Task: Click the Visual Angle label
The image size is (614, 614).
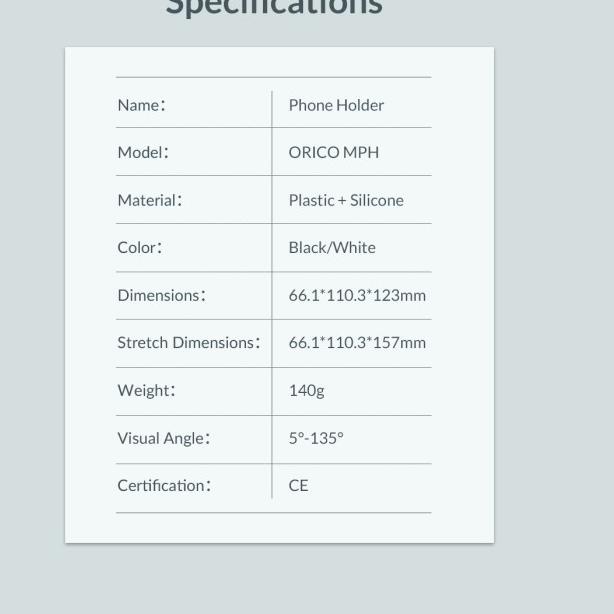Action: (x=163, y=438)
